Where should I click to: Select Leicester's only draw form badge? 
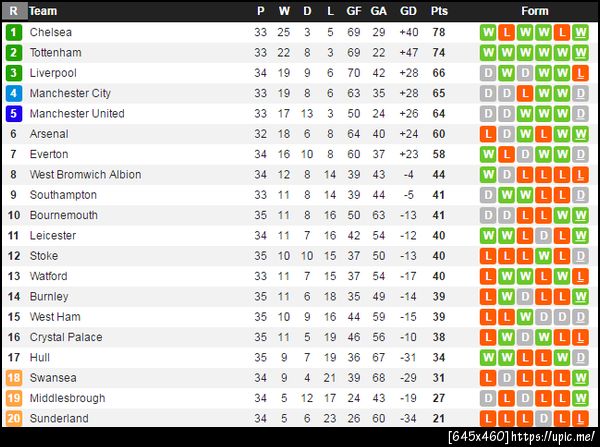[x=543, y=236]
